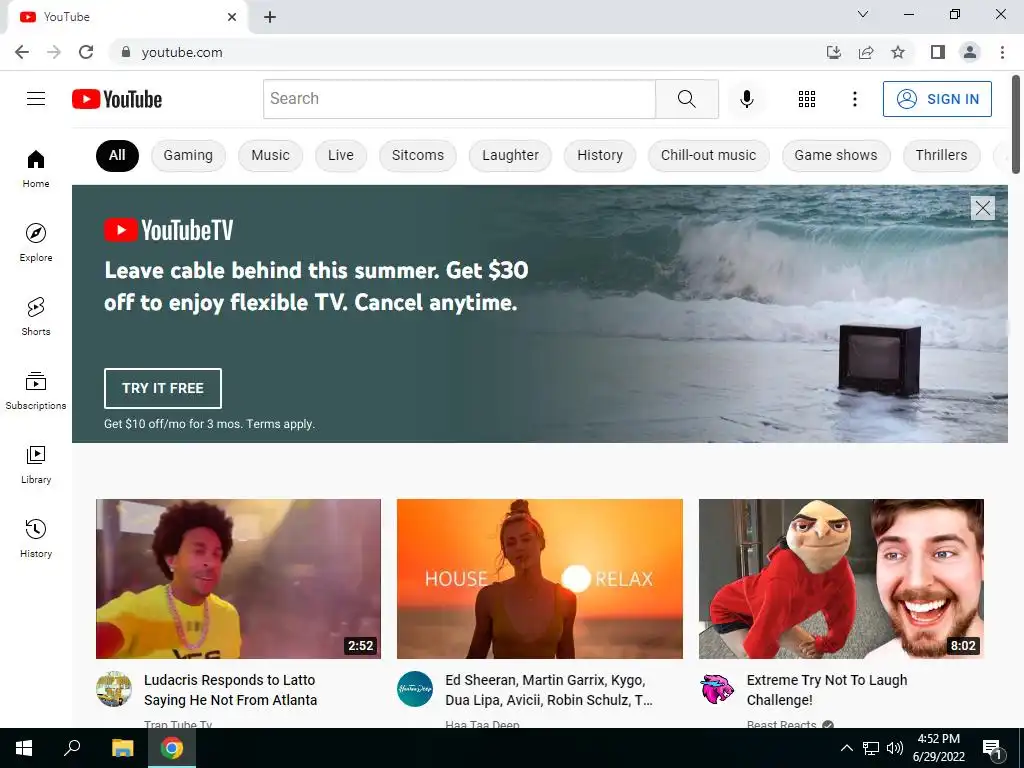1024x768 pixels.
Task: Open Haa Taa Deep channel avatar
Action: (415, 688)
